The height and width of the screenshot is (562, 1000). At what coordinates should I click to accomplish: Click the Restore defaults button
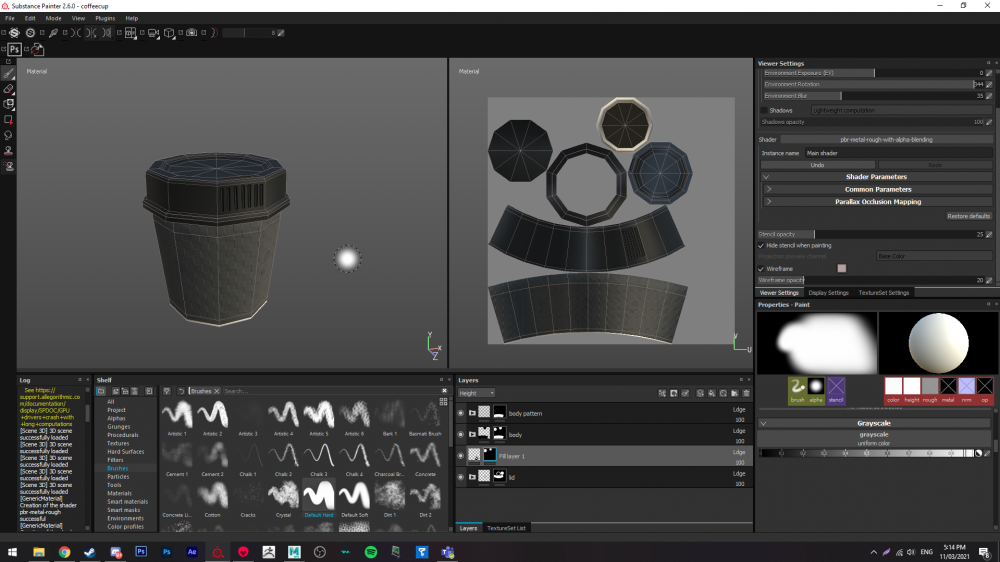point(968,216)
